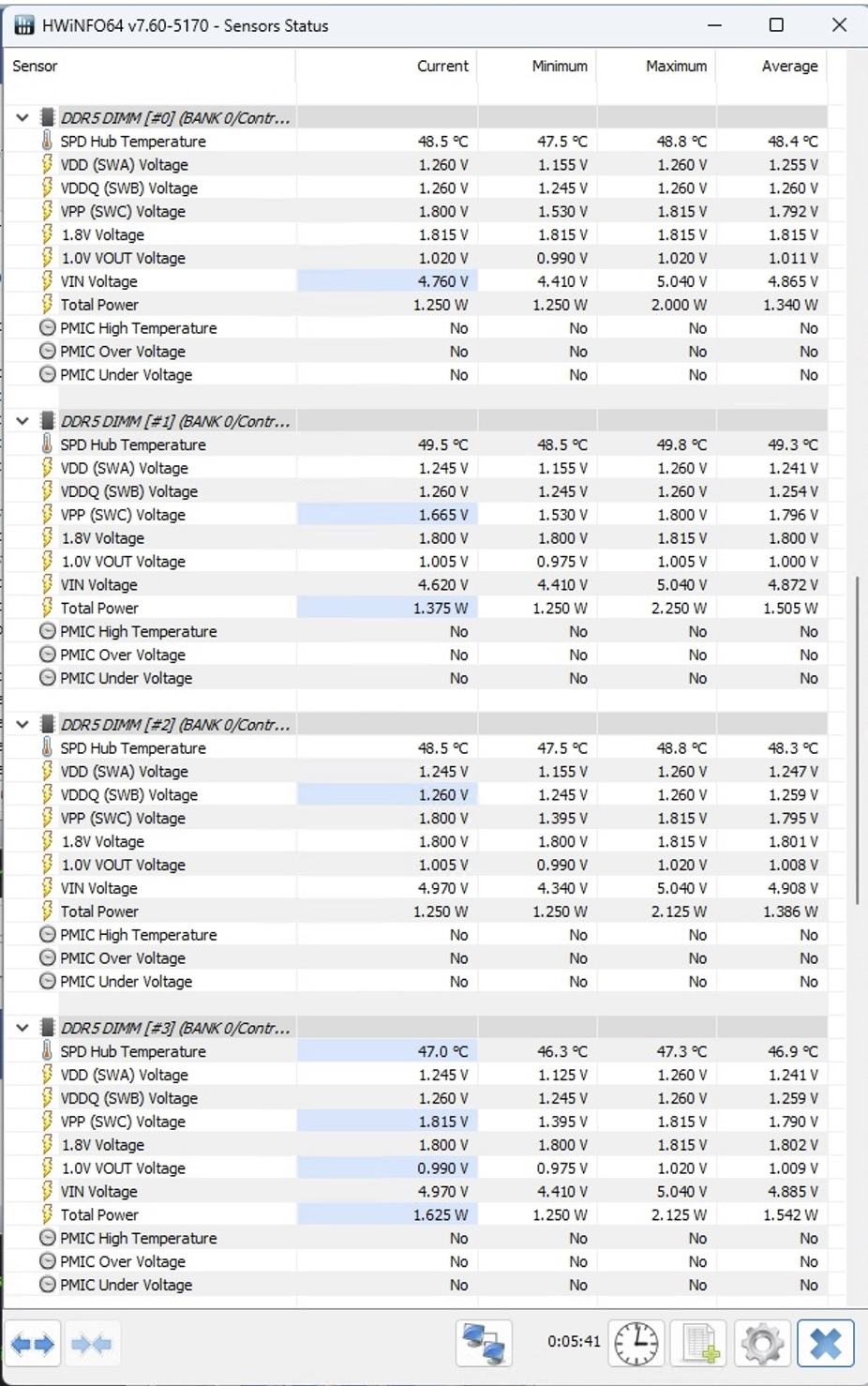Select DIMM #3 memory module icon

point(47,1028)
